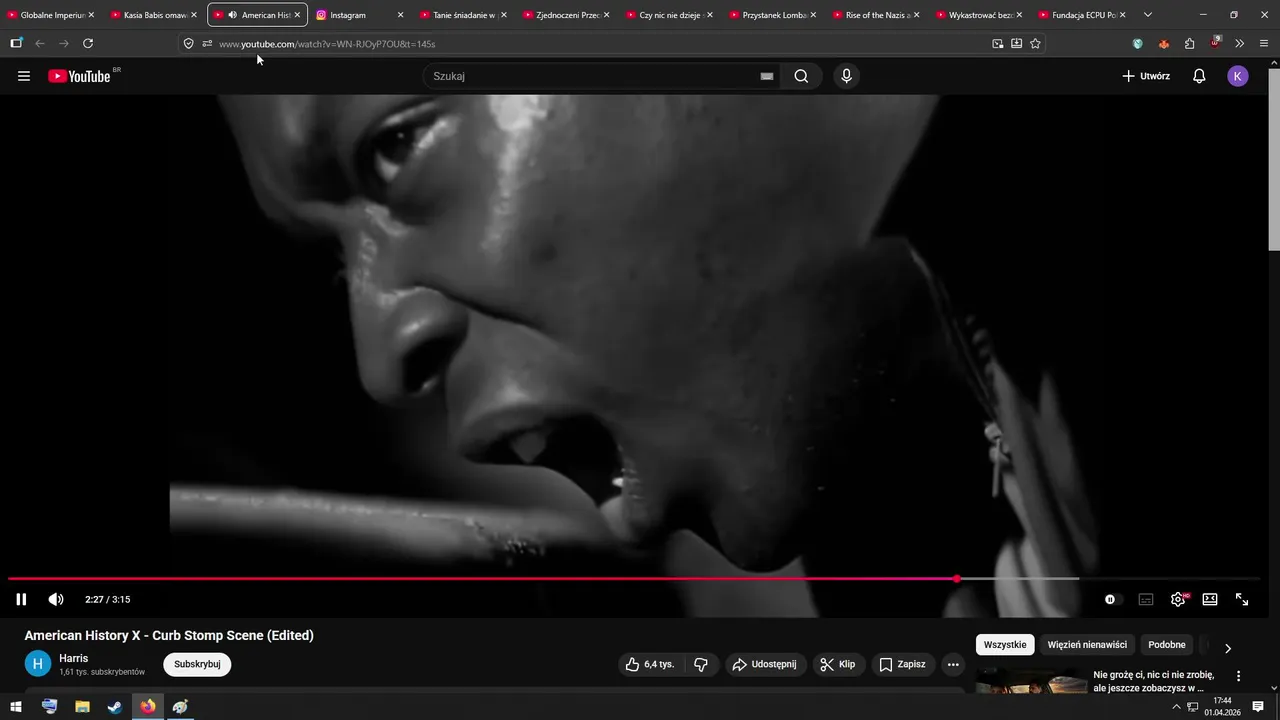Screen dimensions: 1280x720
Task: Toggle subtitles with the captions icon
Action: point(1146,599)
